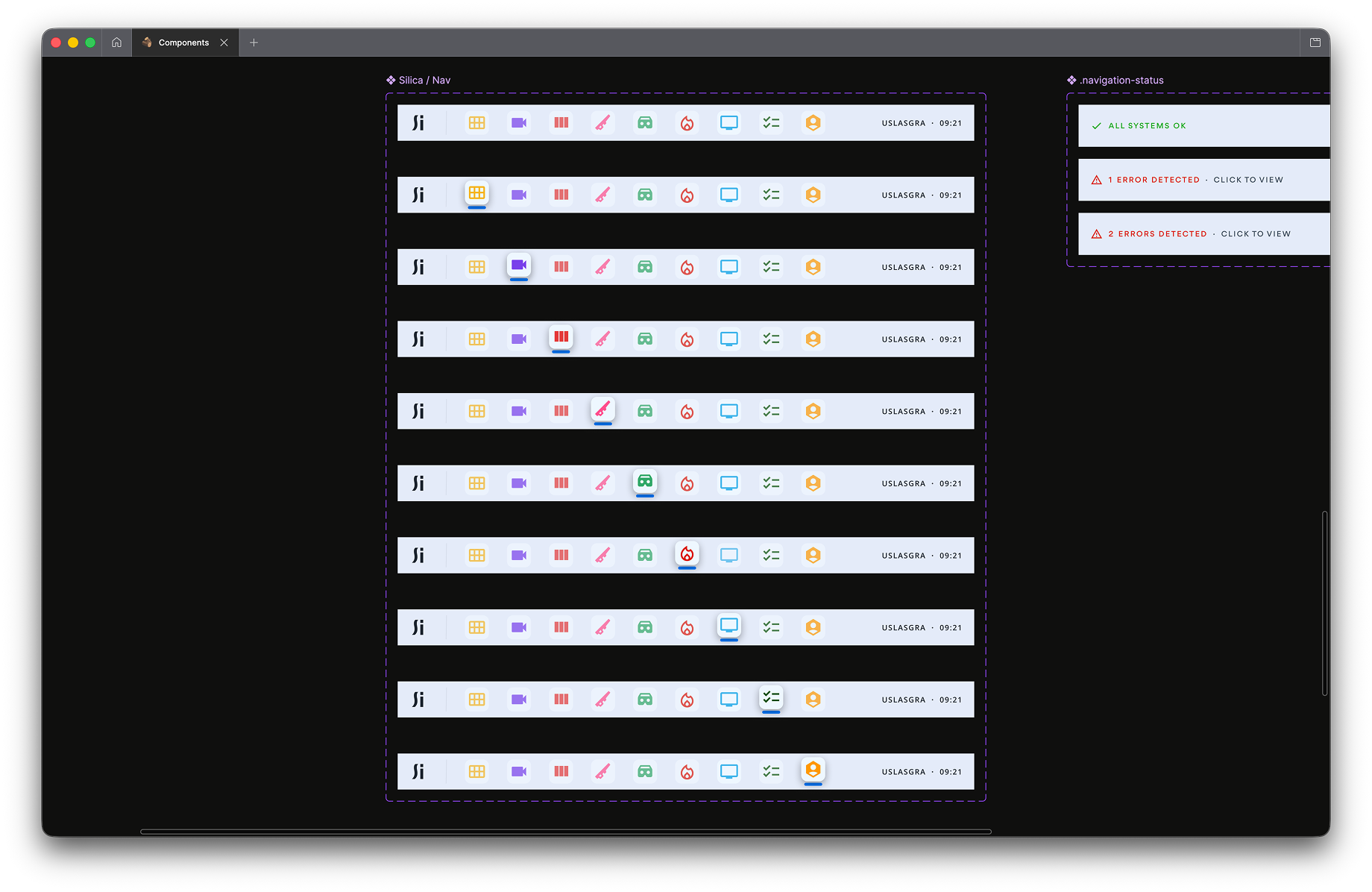The image size is (1372, 892).
Task: Click the checklist icon in the headset-active nav
Action: [772, 483]
